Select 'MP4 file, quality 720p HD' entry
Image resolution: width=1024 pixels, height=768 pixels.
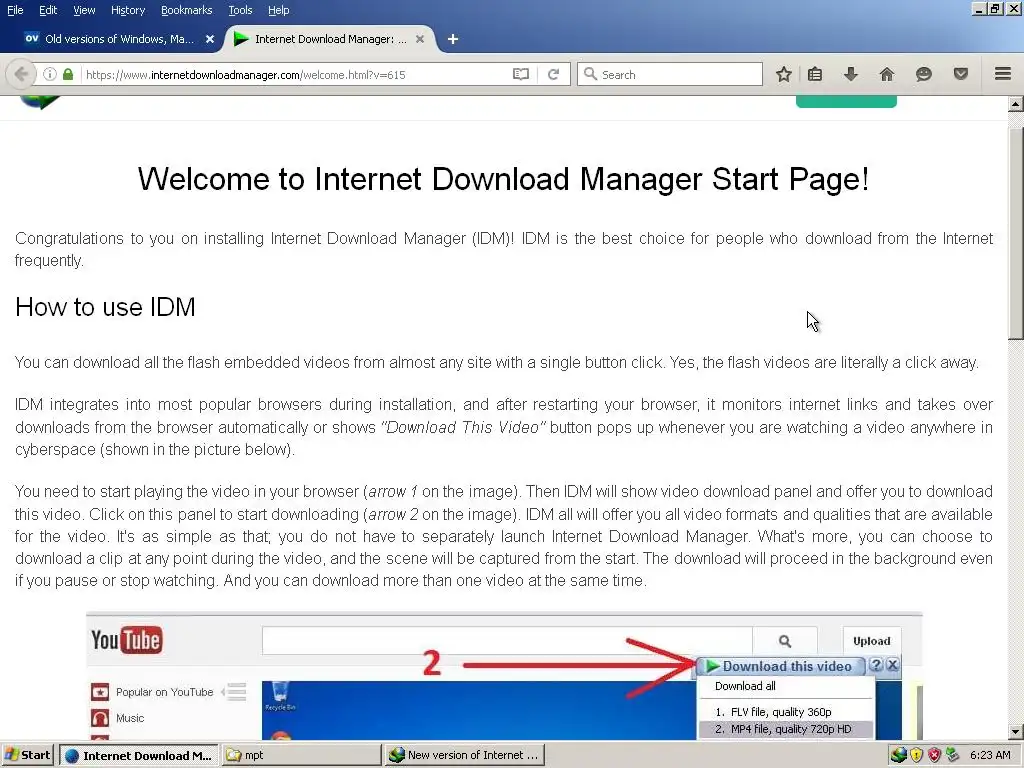point(784,729)
